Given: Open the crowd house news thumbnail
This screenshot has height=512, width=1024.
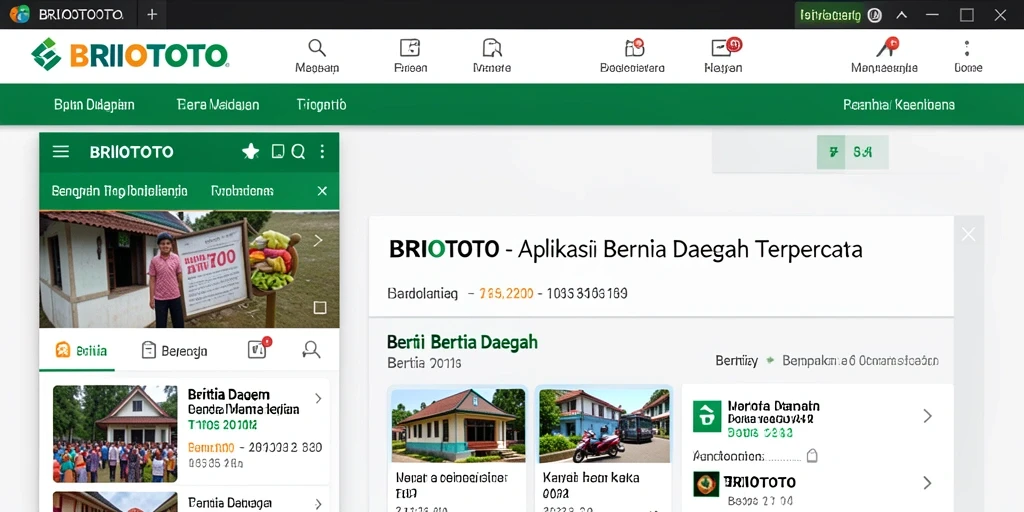Looking at the screenshot, I should click(115, 434).
